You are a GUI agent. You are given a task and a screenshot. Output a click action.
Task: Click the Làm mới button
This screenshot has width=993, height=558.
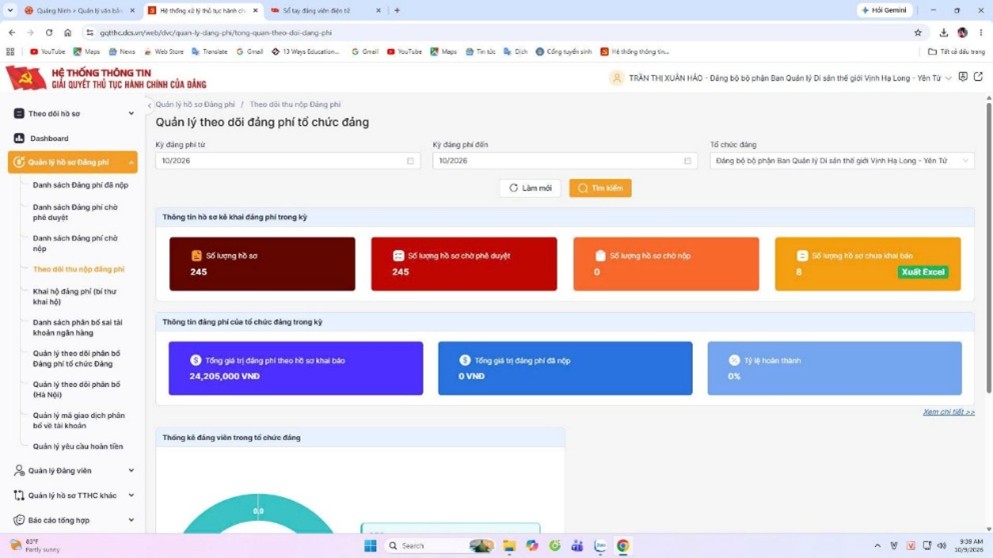pos(530,188)
